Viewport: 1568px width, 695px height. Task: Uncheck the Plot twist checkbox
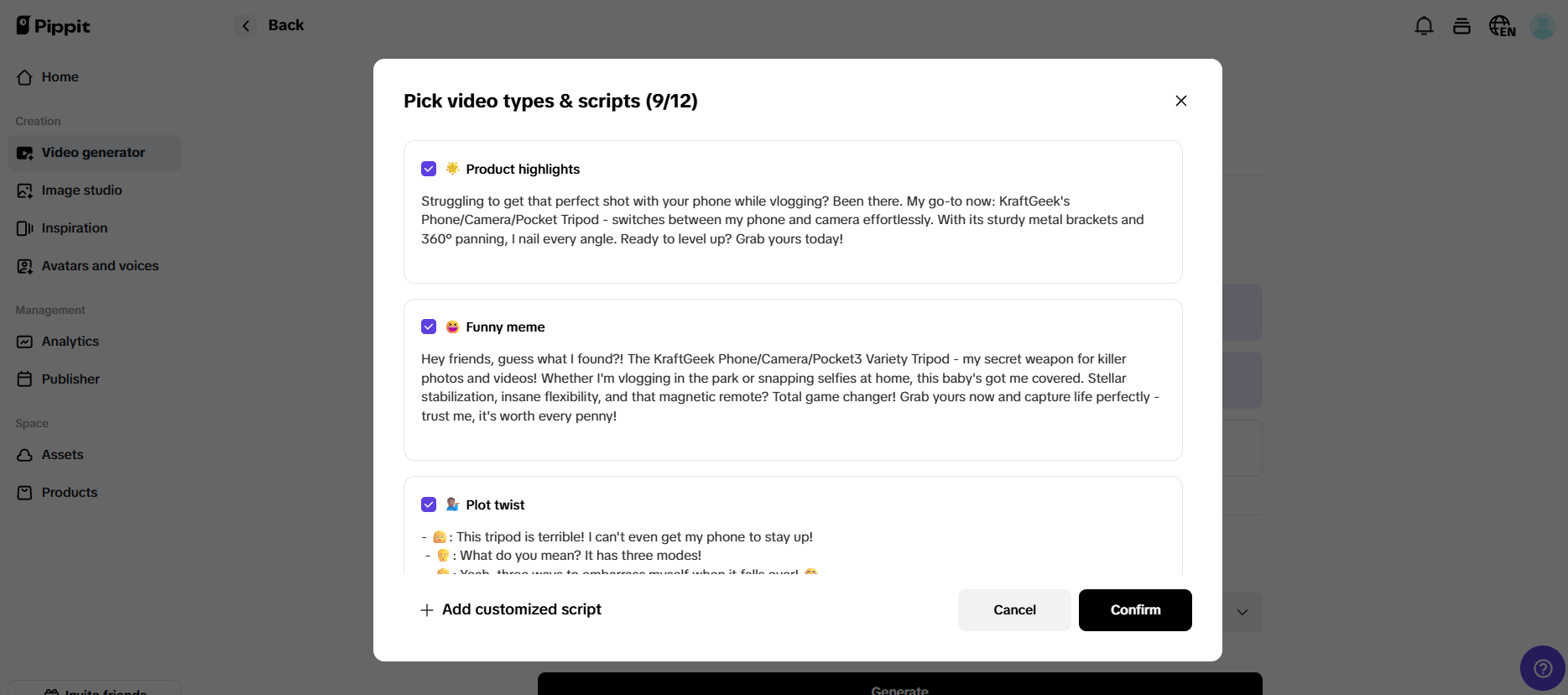(429, 504)
